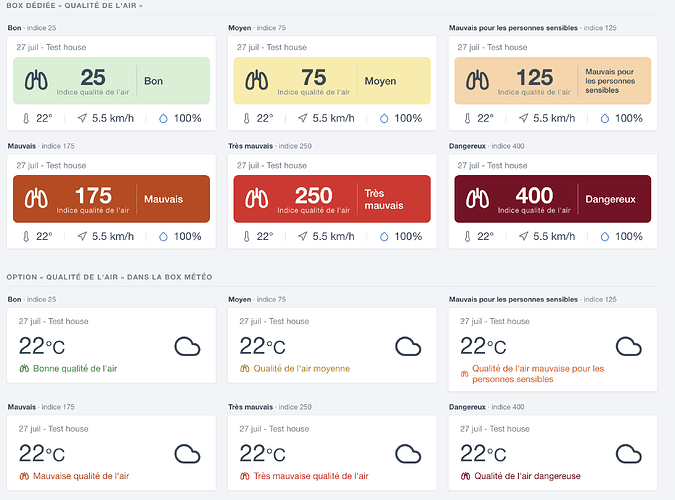Click the 'Mauvaise qualité de l'air' orange text
The image size is (675, 500).
[x=81, y=476]
